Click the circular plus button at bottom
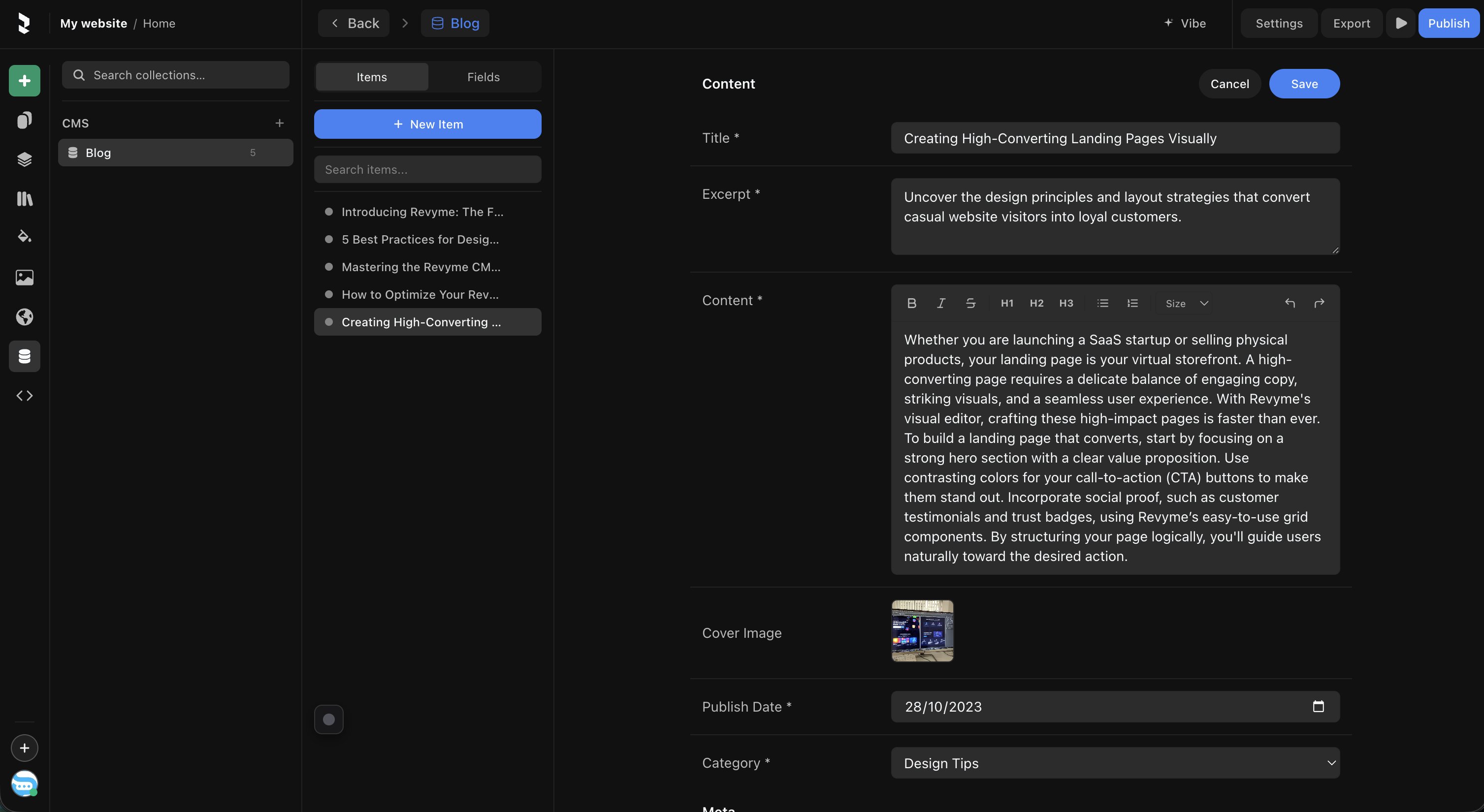The height and width of the screenshot is (812, 1484). (24, 748)
